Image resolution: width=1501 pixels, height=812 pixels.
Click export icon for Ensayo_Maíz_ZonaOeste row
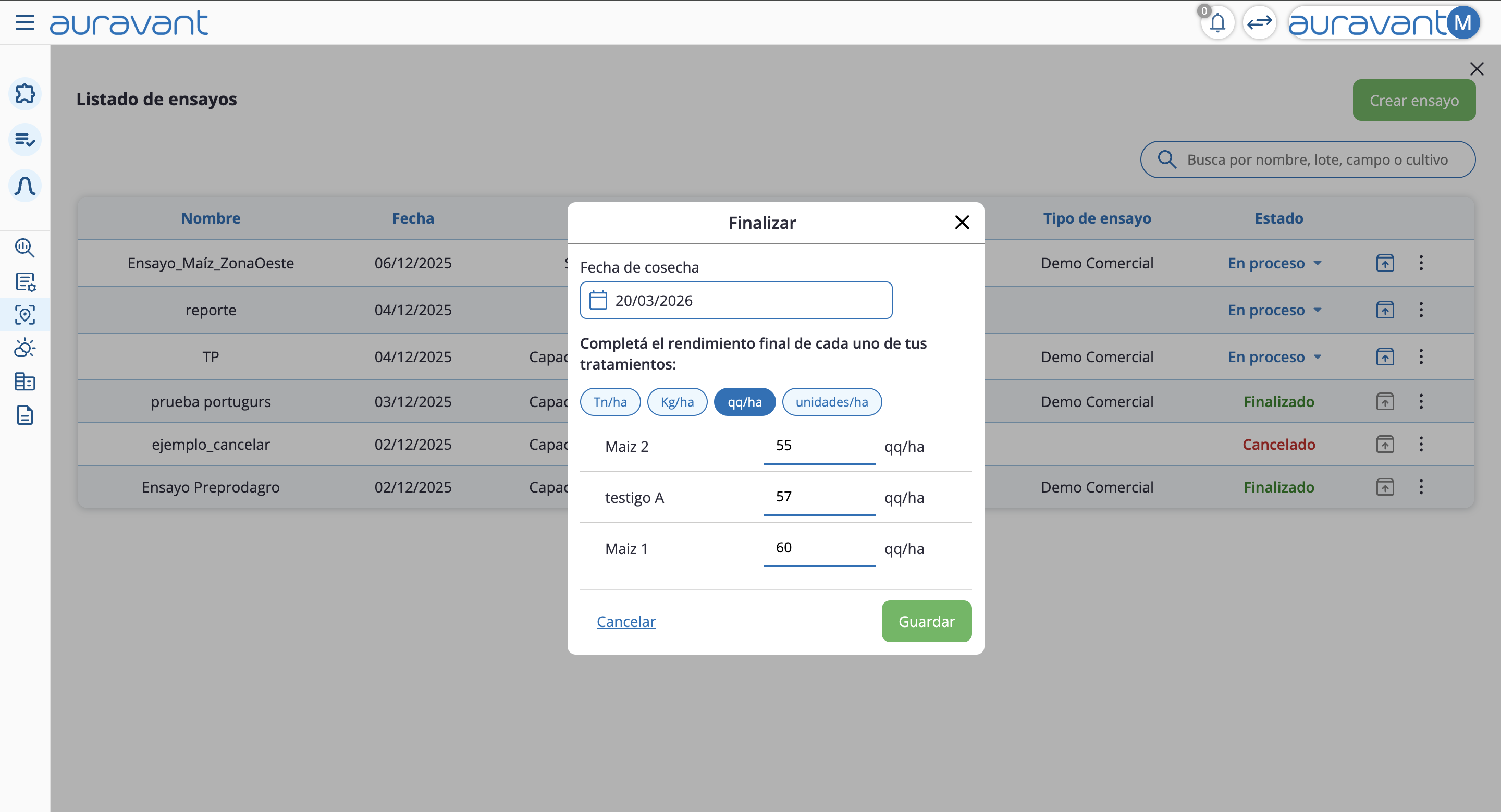click(x=1384, y=263)
